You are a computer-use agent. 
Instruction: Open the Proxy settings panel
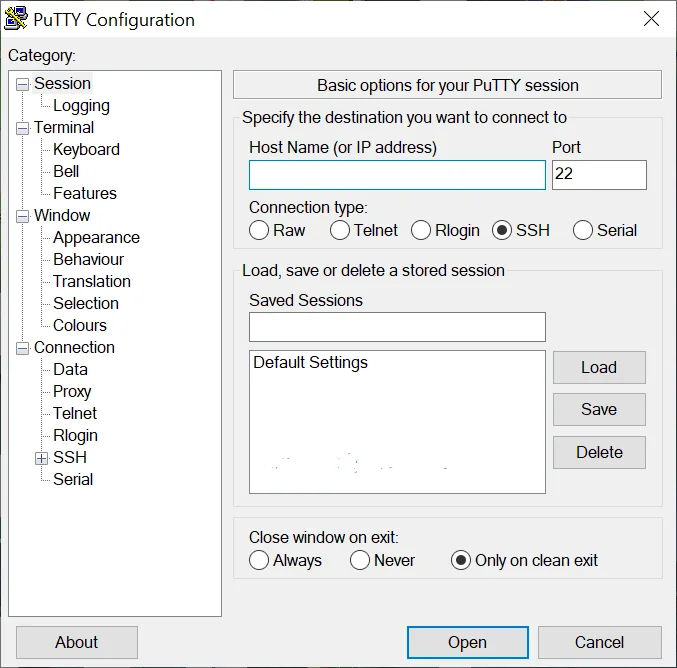click(x=72, y=392)
